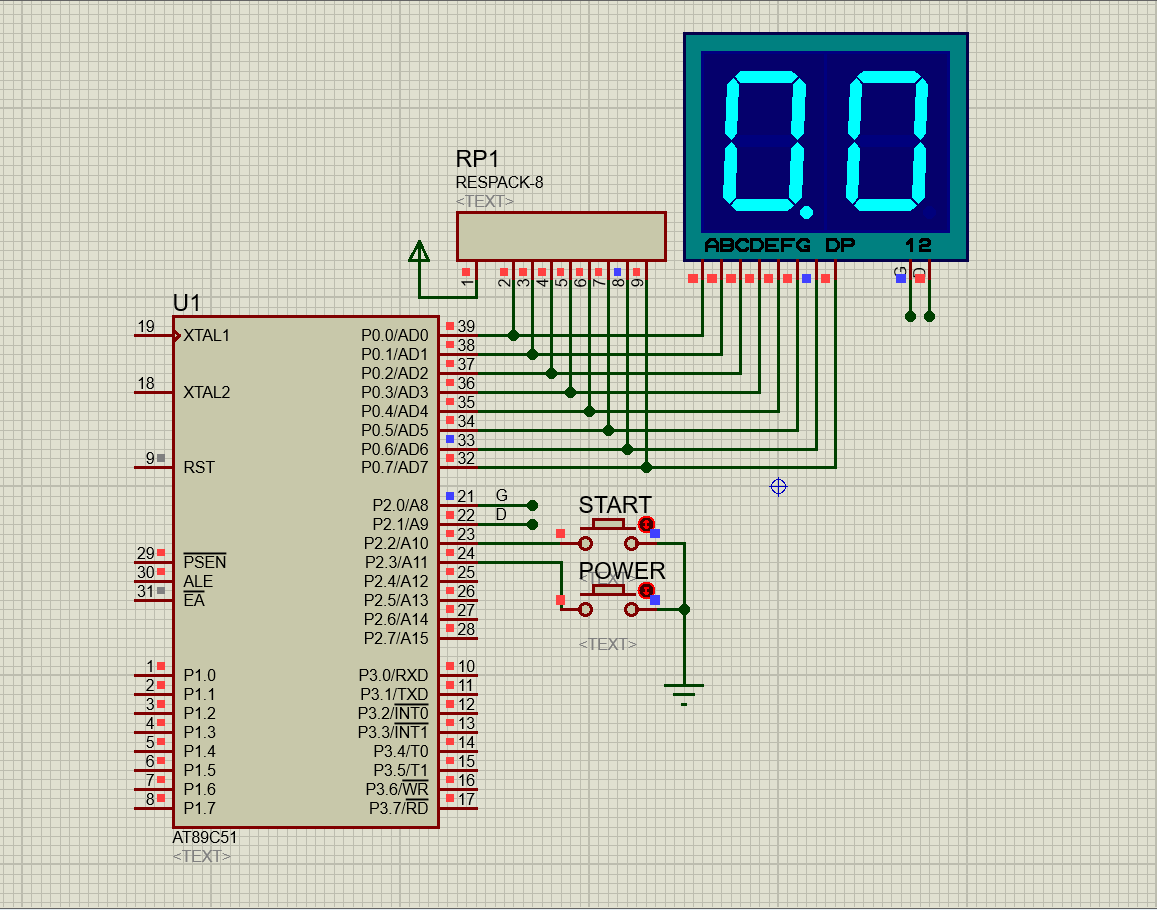Click the RST pin 9 on U1

click(152, 467)
